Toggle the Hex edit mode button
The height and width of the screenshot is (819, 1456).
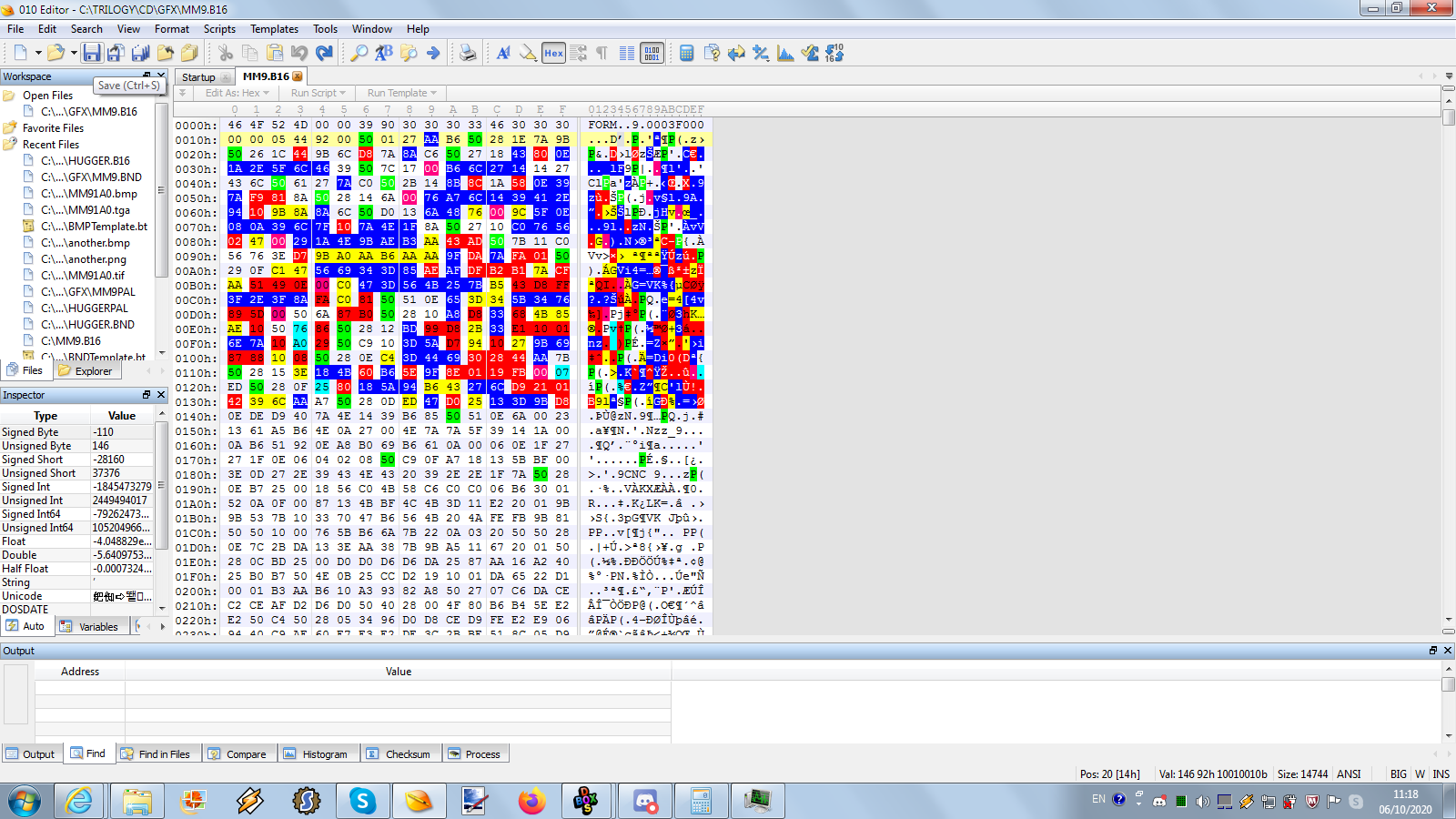coord(553,53)
